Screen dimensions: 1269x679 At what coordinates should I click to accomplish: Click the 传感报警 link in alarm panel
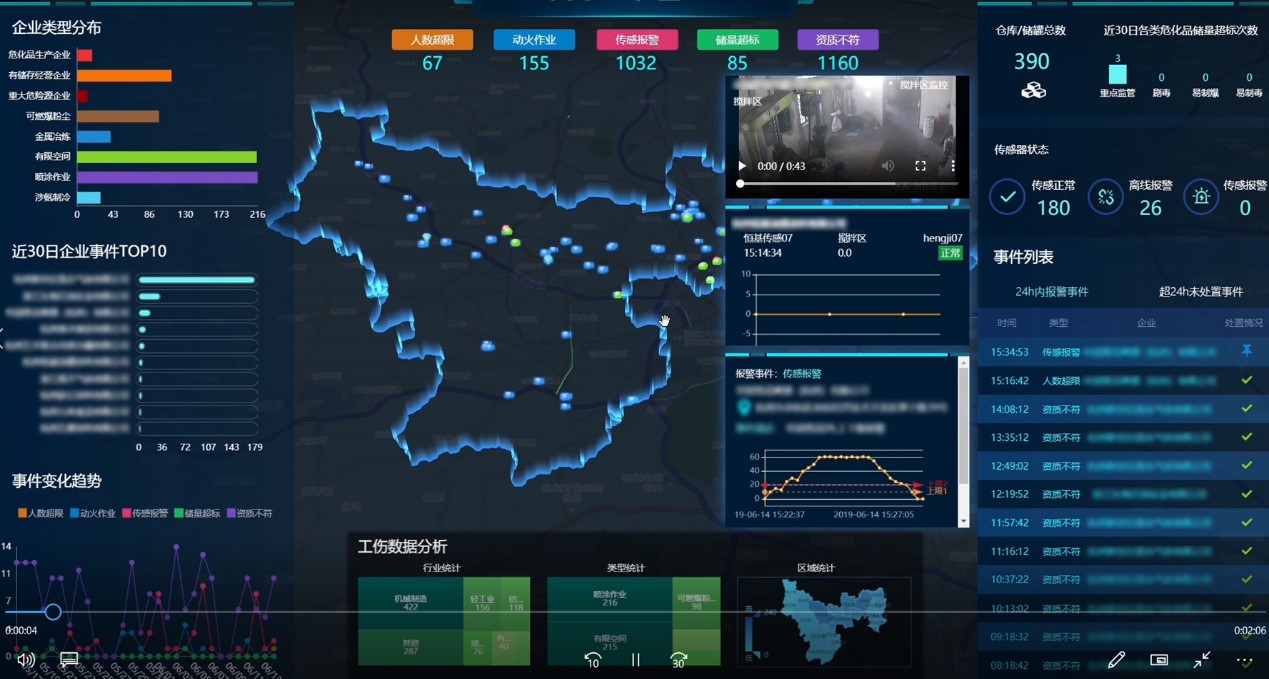click(802, 374)
